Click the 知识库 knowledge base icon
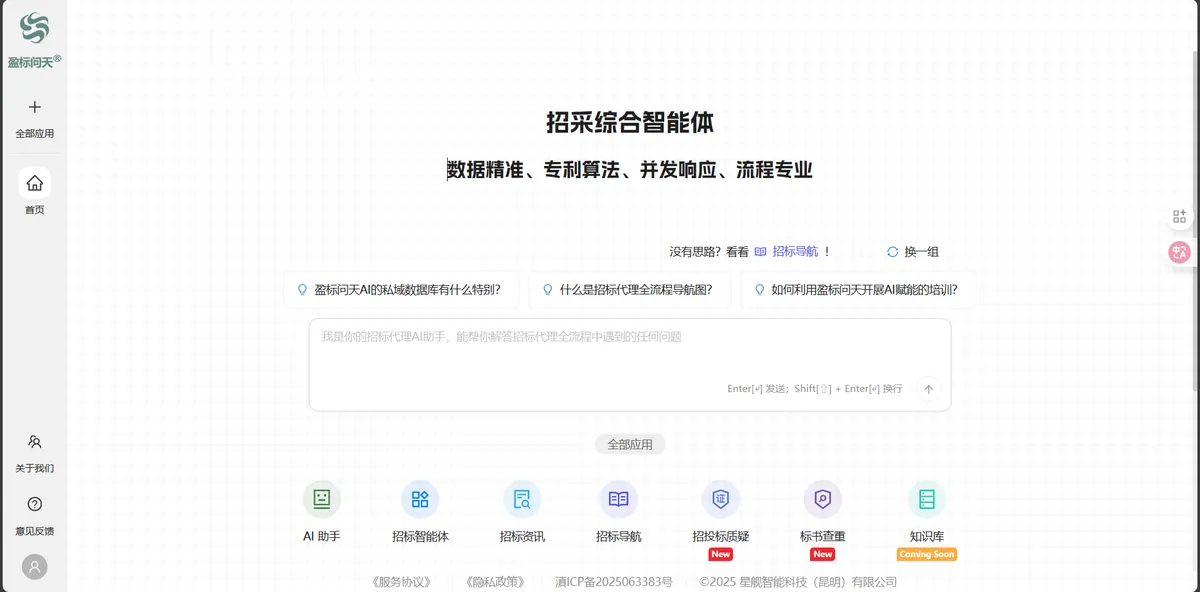 [x=926, y=499]
